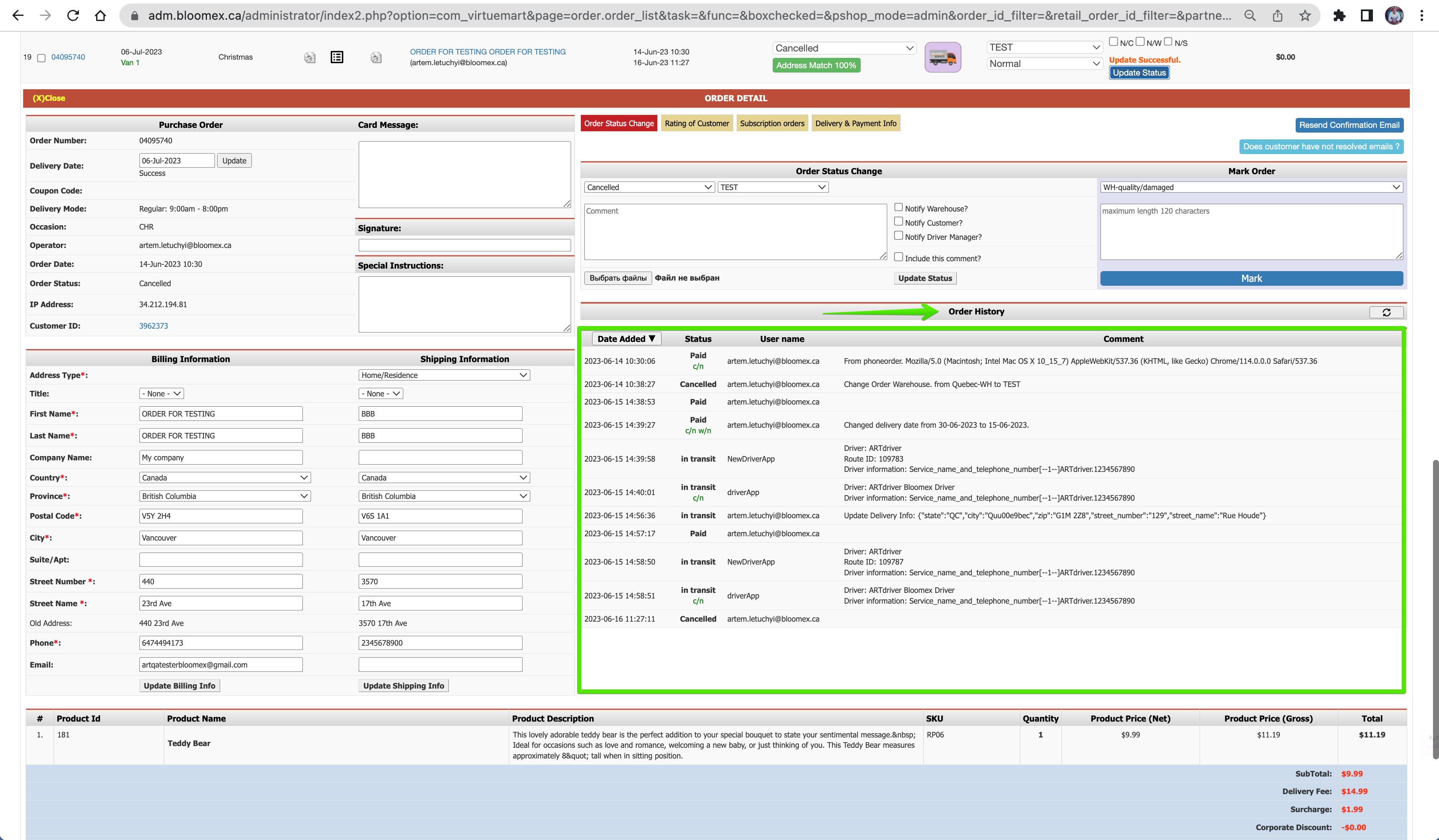Click the browser home icon
1439x840 pixels.
coord(100,15)
